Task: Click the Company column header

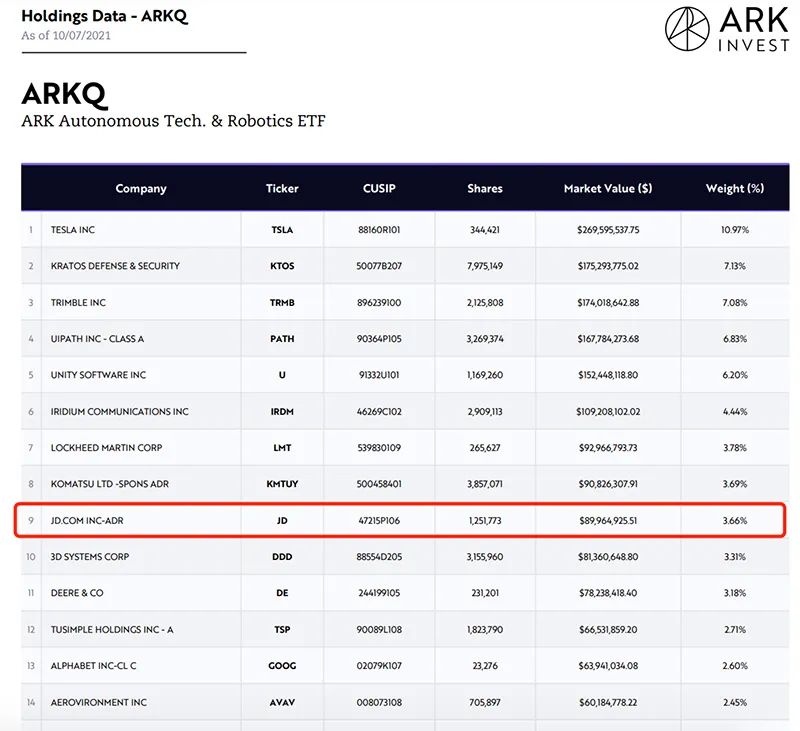Action: [x=141, y=188]
